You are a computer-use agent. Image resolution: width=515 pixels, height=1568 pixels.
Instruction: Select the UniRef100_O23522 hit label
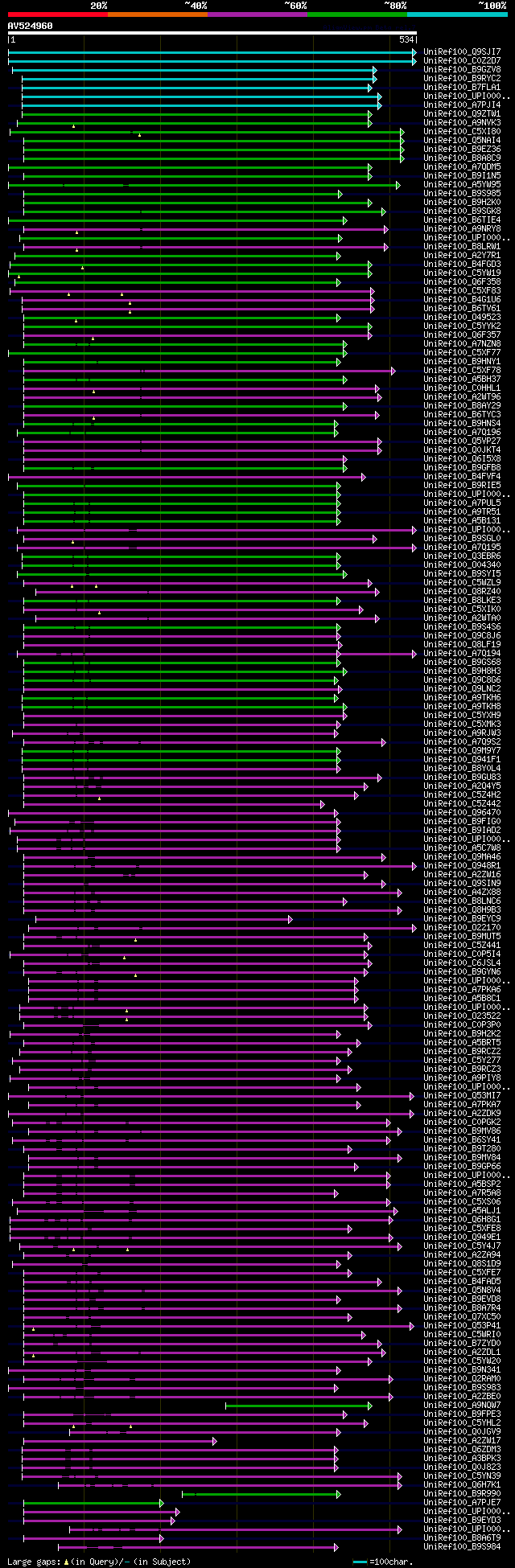pyautogui.click(x=462, y=1016)
